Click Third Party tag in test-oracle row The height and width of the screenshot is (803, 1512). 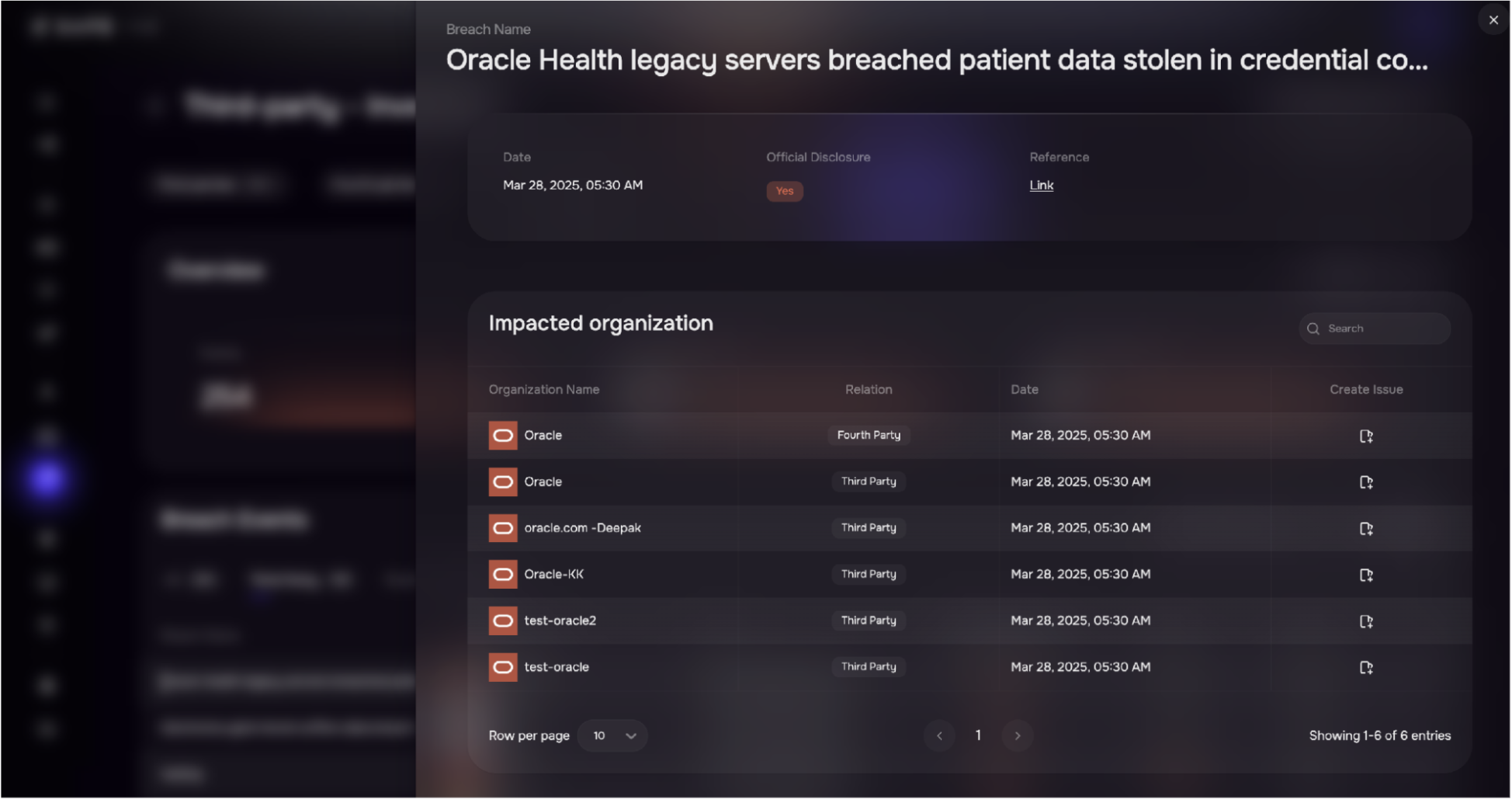[868, 666]
